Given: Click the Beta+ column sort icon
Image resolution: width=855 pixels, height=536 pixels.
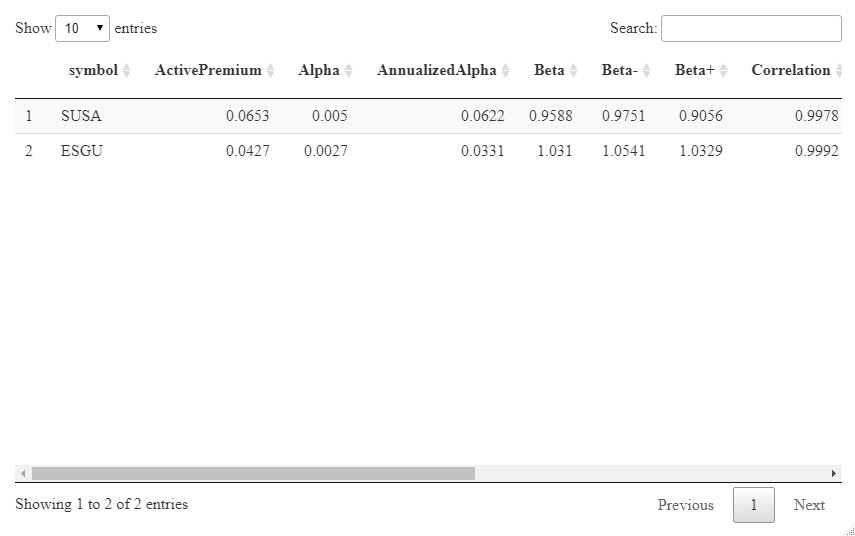Looking at the screenshot, I should point(724,70).
